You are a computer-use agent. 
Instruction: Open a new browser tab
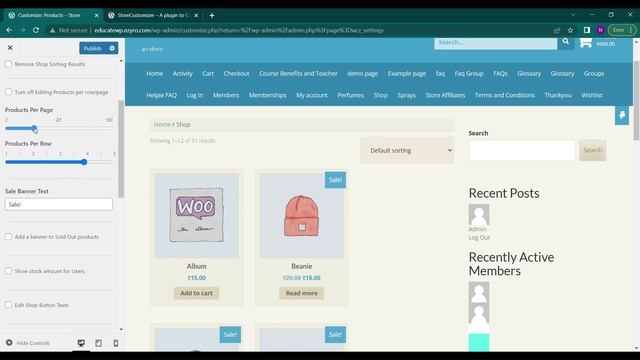212,16
